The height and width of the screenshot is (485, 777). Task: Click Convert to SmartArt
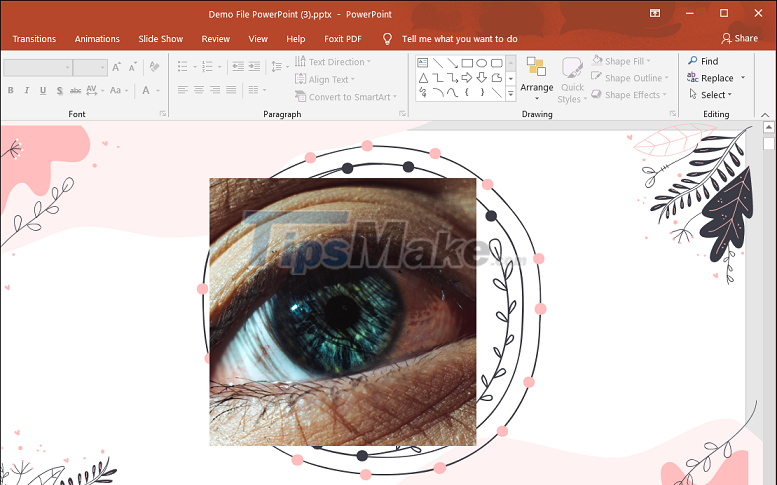346,97
